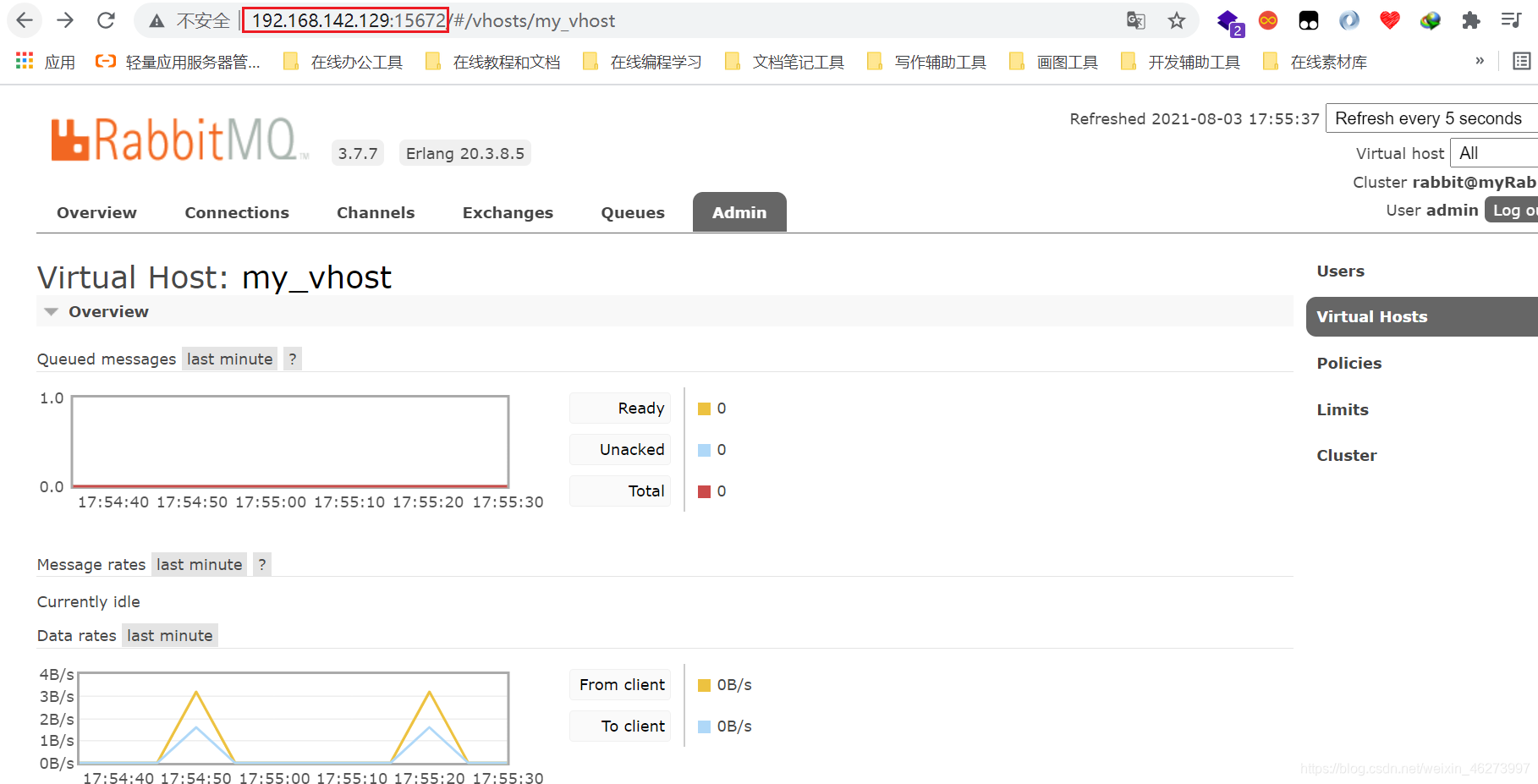Show more bookmarks with the chevron
The width and height of the screenshot is (1538, 784).
point(1480,61)
